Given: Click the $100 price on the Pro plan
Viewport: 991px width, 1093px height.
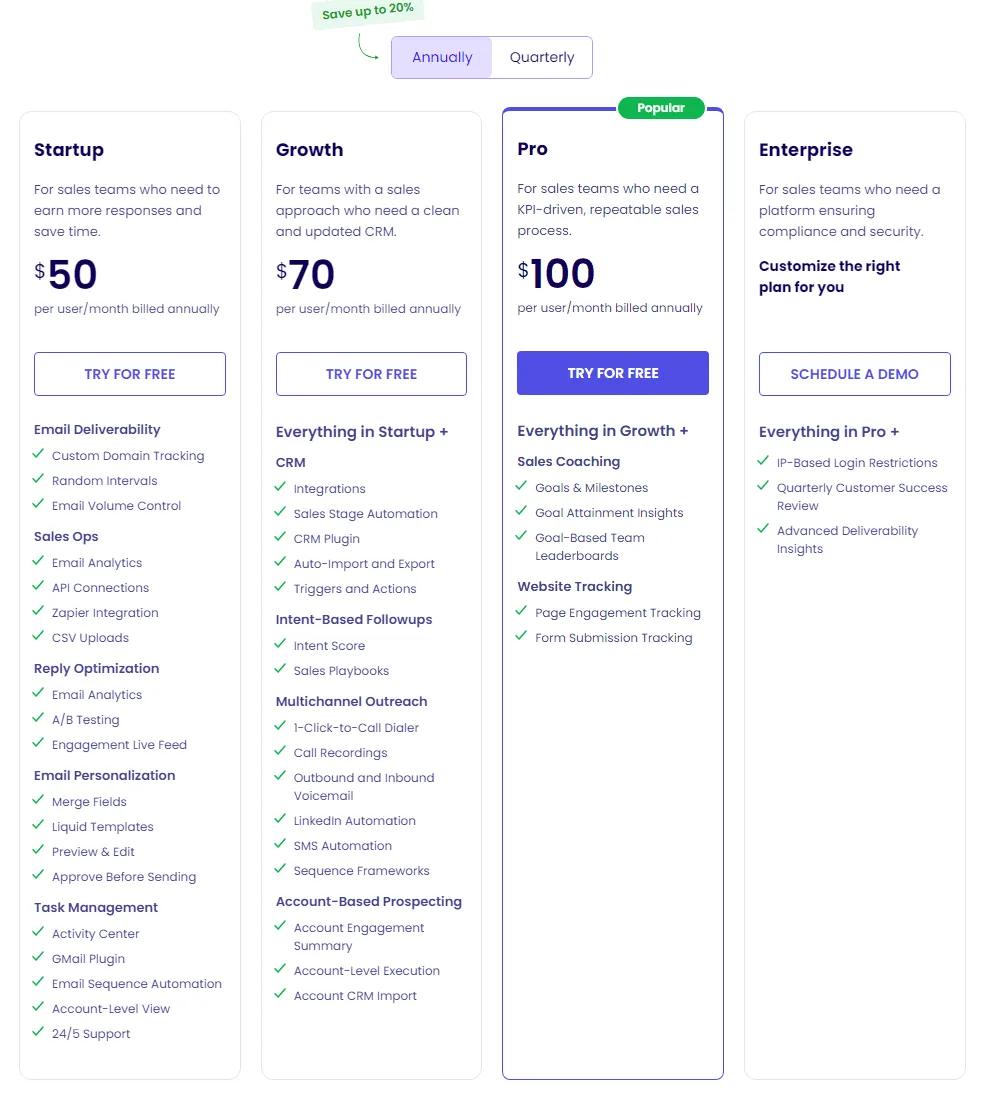Looking at the screenshot, I should pyautogui.click(x=557, y=272).
